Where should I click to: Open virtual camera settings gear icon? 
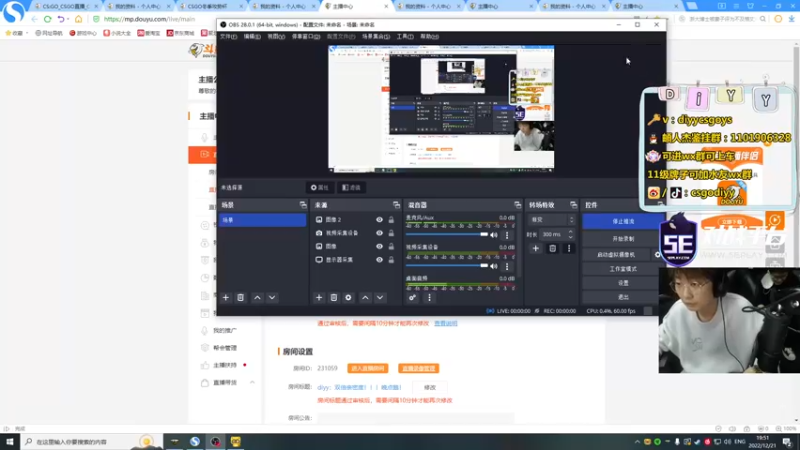(657, 254)
